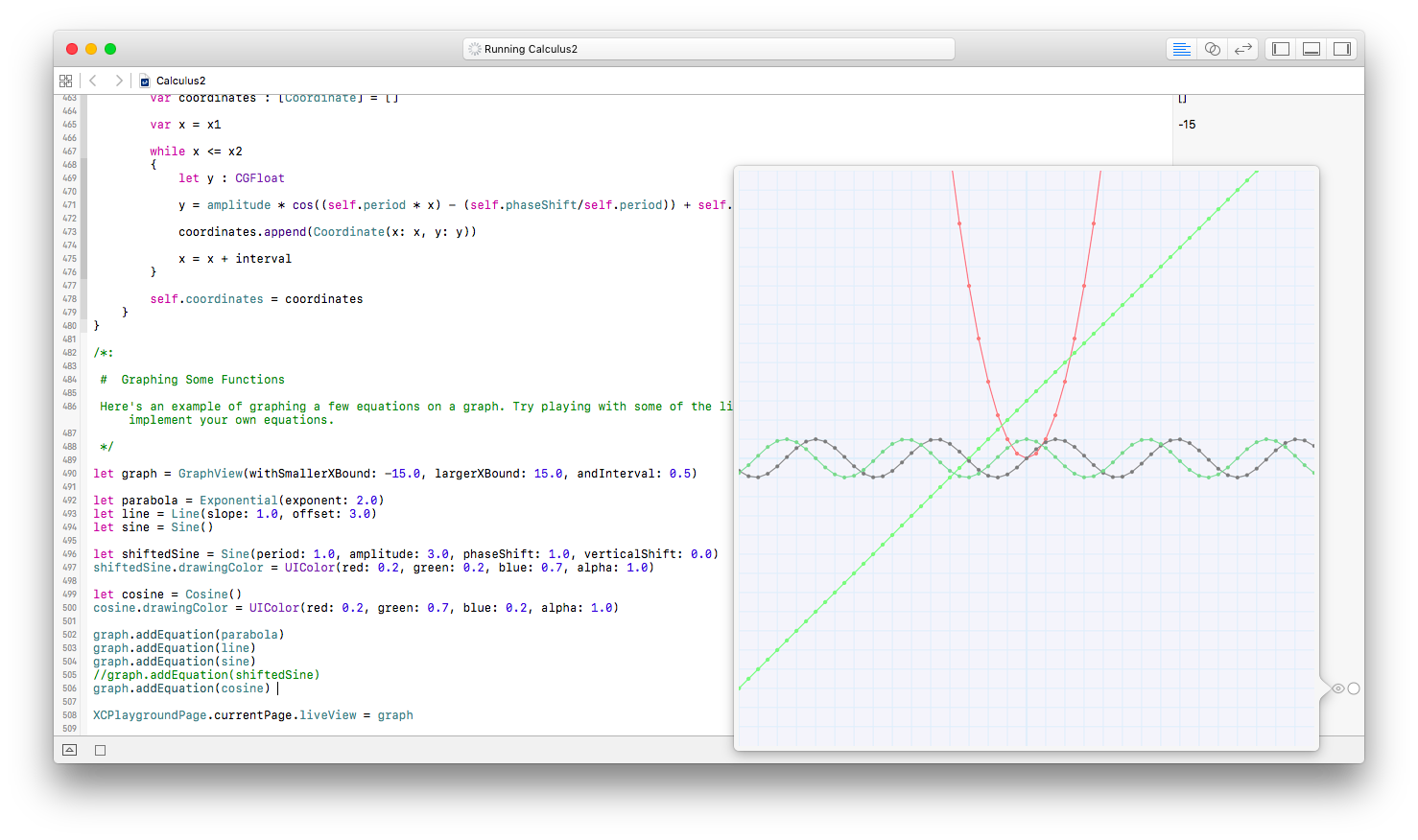This screenshot has width=1418, height=840.
Task: Click the shiftedSine.drawingColor line
Action: click(373, 568)
